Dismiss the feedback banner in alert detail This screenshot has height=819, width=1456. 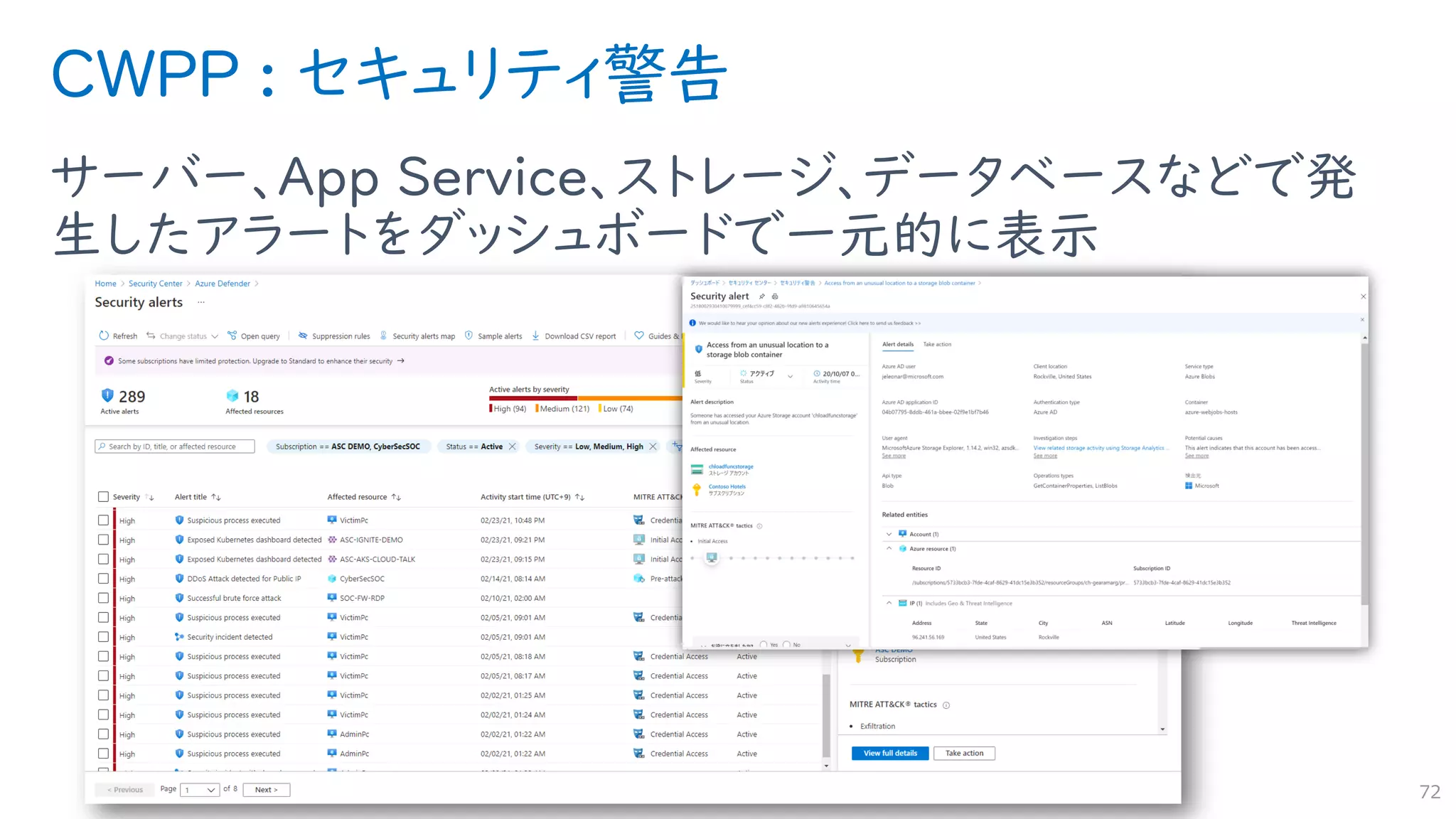coord(1362,320)
